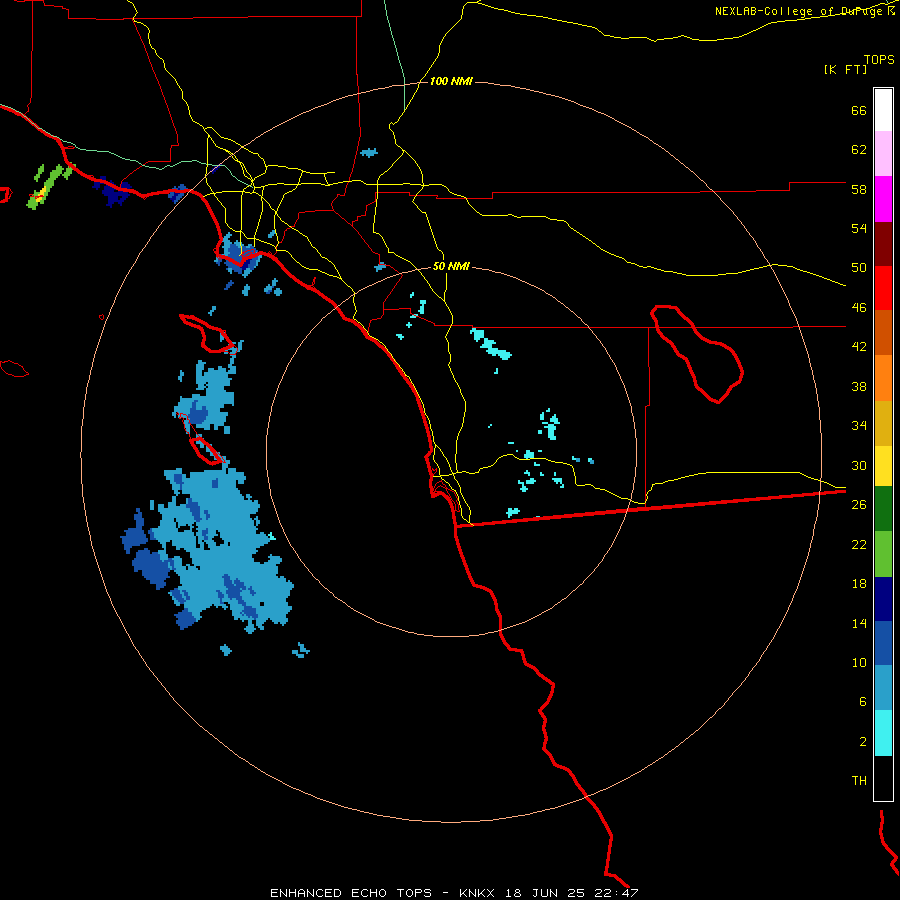
Task: Click the gold 38 K FT swatch
Action: pyautogui.click(x=883, y=422)
